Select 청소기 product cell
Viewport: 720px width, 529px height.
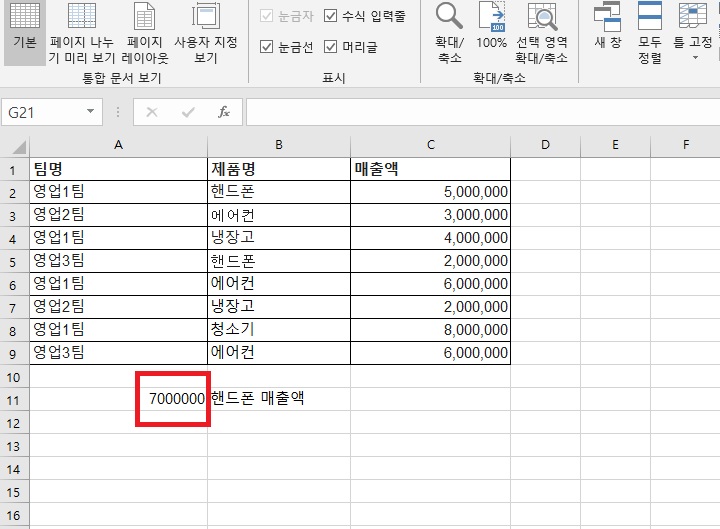tap(279, 330)
